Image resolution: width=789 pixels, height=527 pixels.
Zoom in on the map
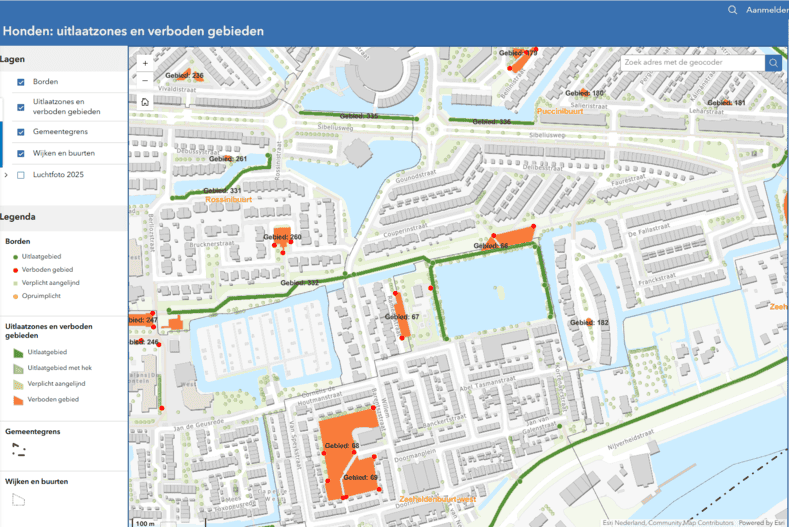coord(145,62)
